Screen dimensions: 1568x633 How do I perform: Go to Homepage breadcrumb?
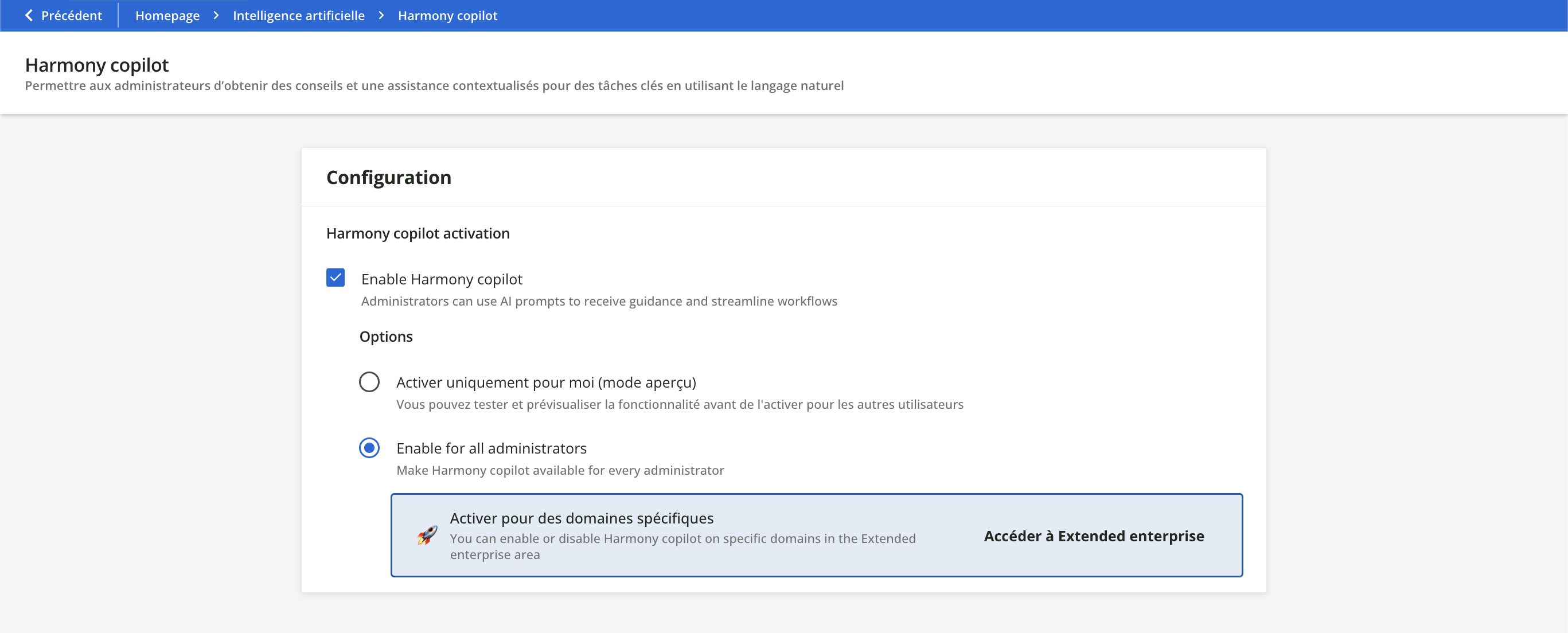pos(167,15)
